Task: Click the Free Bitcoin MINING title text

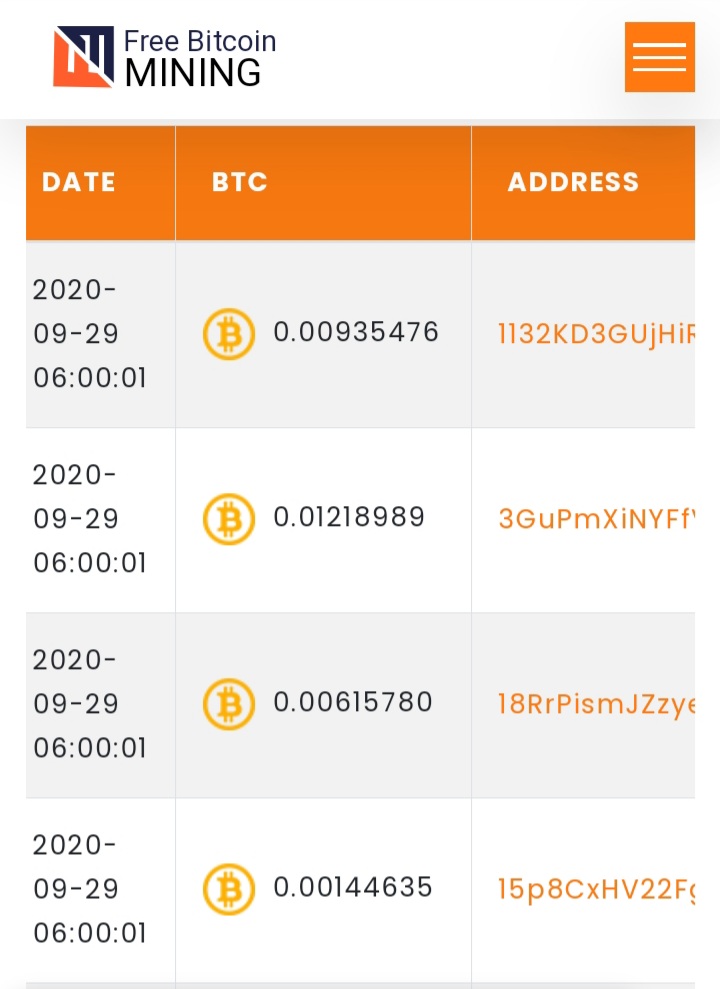Action: click(200, 57)
